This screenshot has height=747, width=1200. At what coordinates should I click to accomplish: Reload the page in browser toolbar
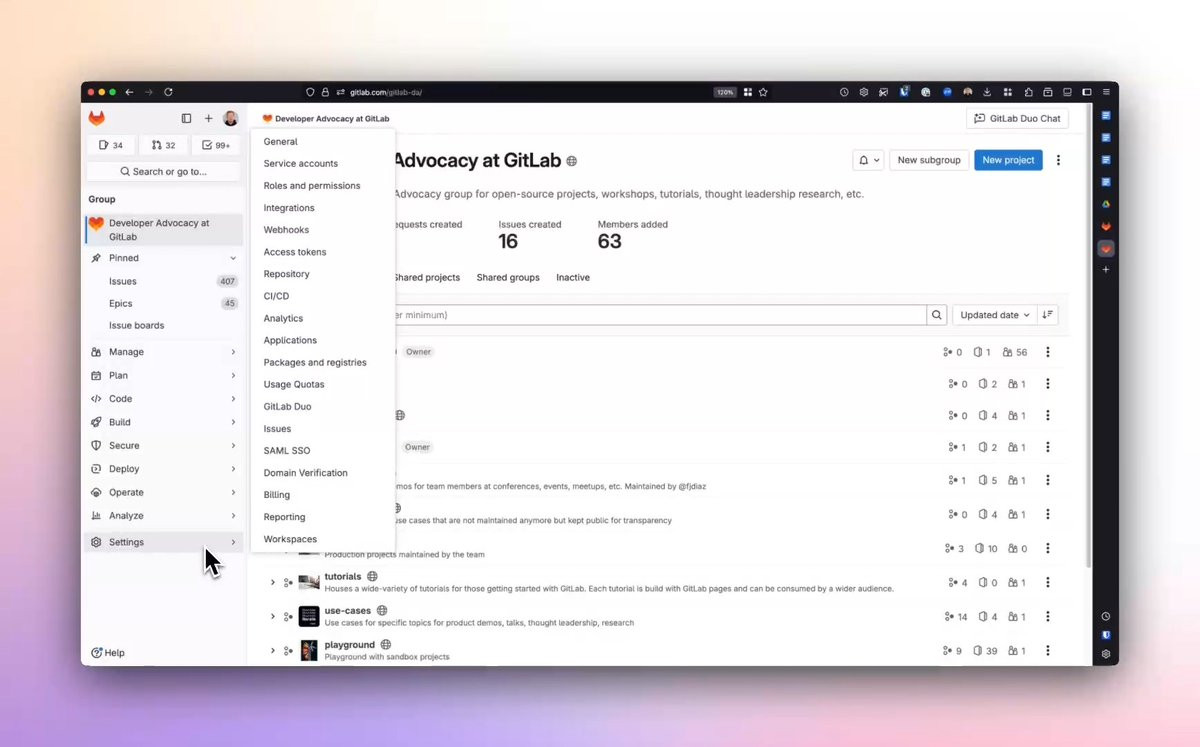point(168,92)
